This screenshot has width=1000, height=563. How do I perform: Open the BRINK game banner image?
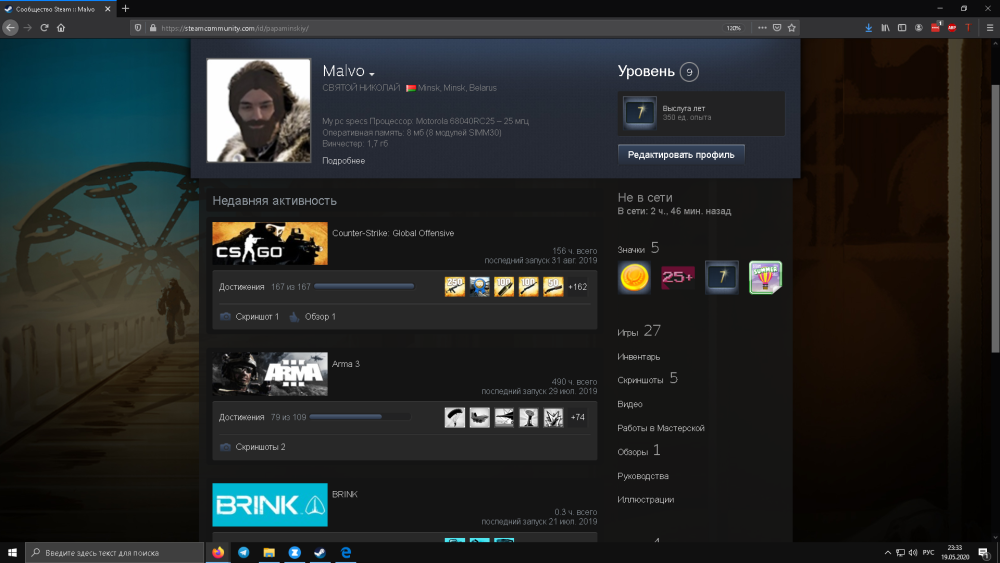(270, 505)
